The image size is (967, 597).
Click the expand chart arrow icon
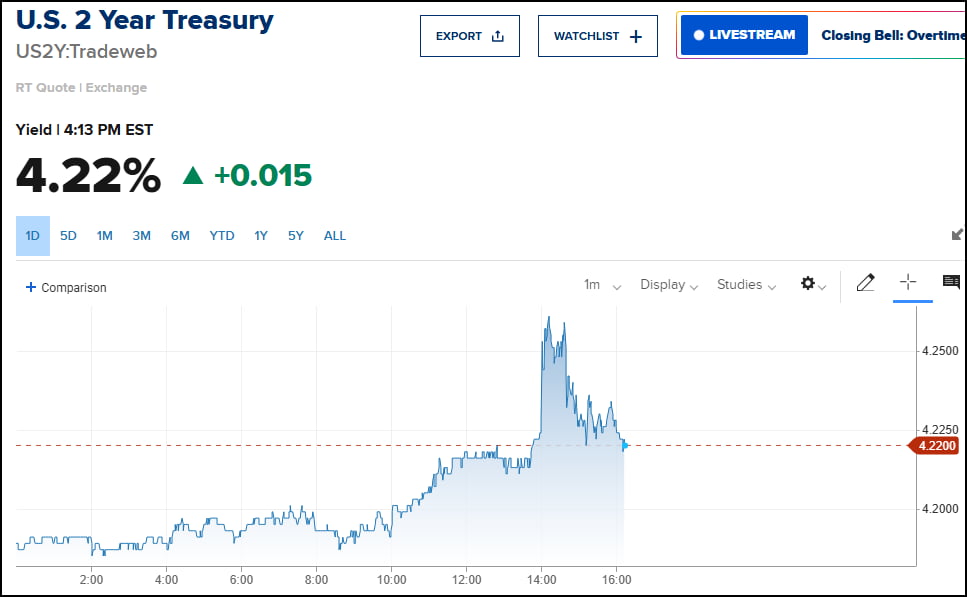pos(957,234)
